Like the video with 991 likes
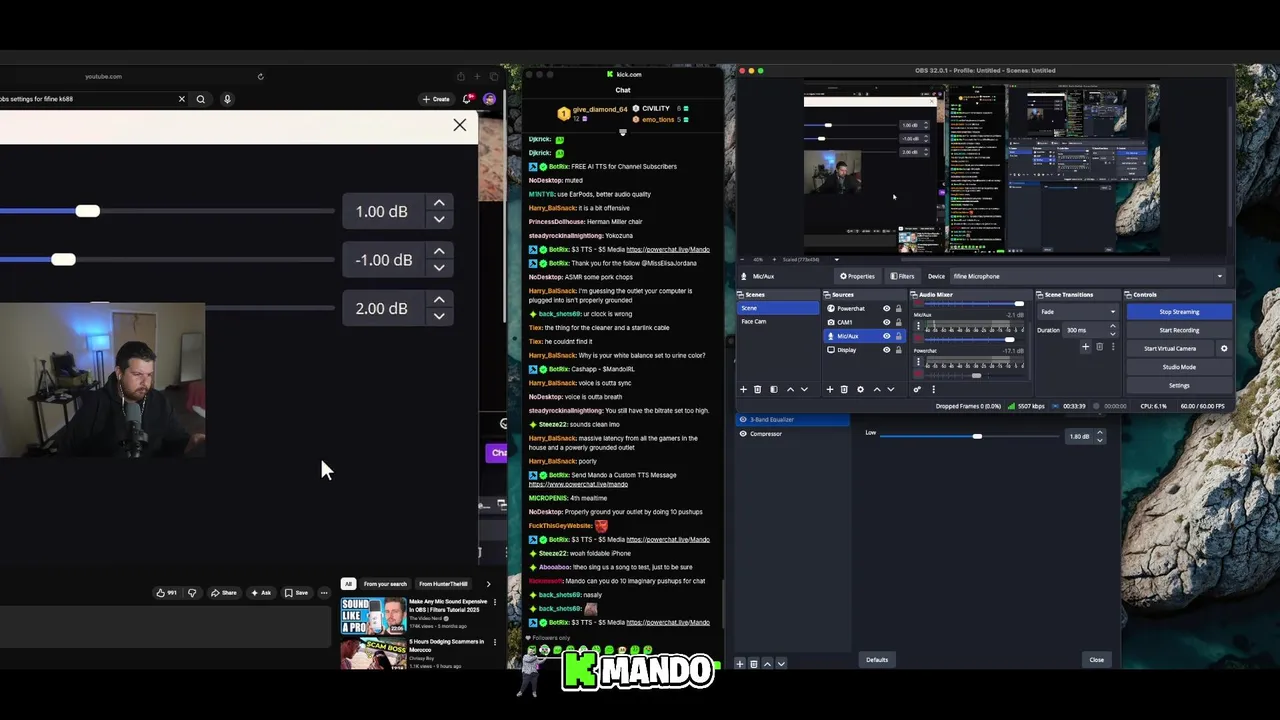This screenshot has height=720, width=1280. pyautogui.click(x=166, y=593)
